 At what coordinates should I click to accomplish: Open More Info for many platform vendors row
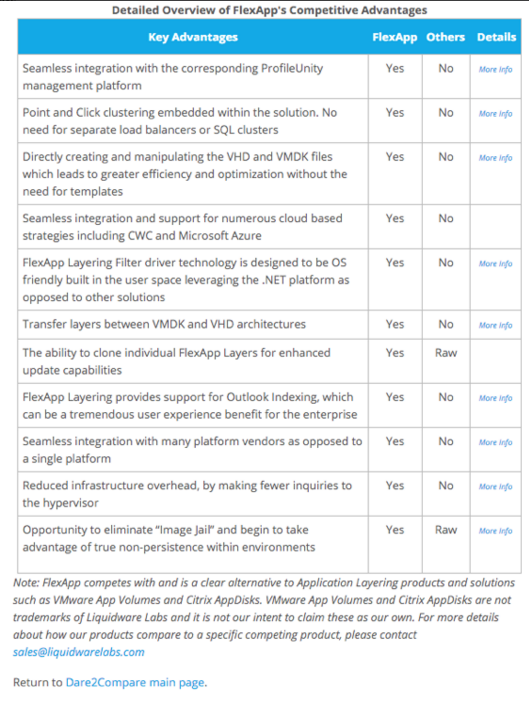click(495, 443)
